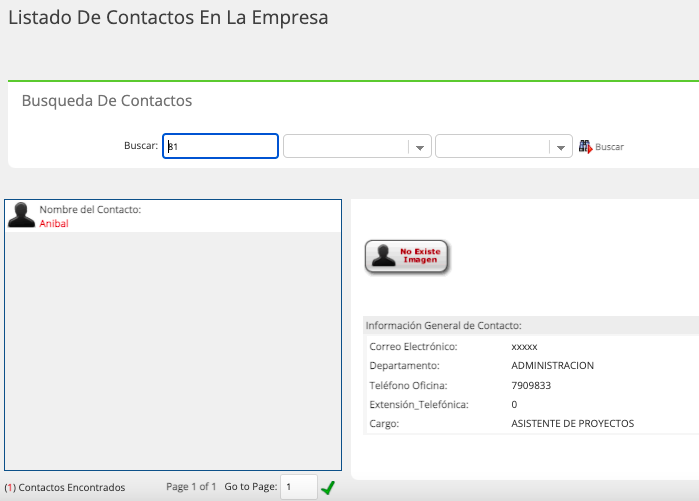Open the first filter dropdown arrow
Viewport: 699px width, 501px height.
(419, 148)
